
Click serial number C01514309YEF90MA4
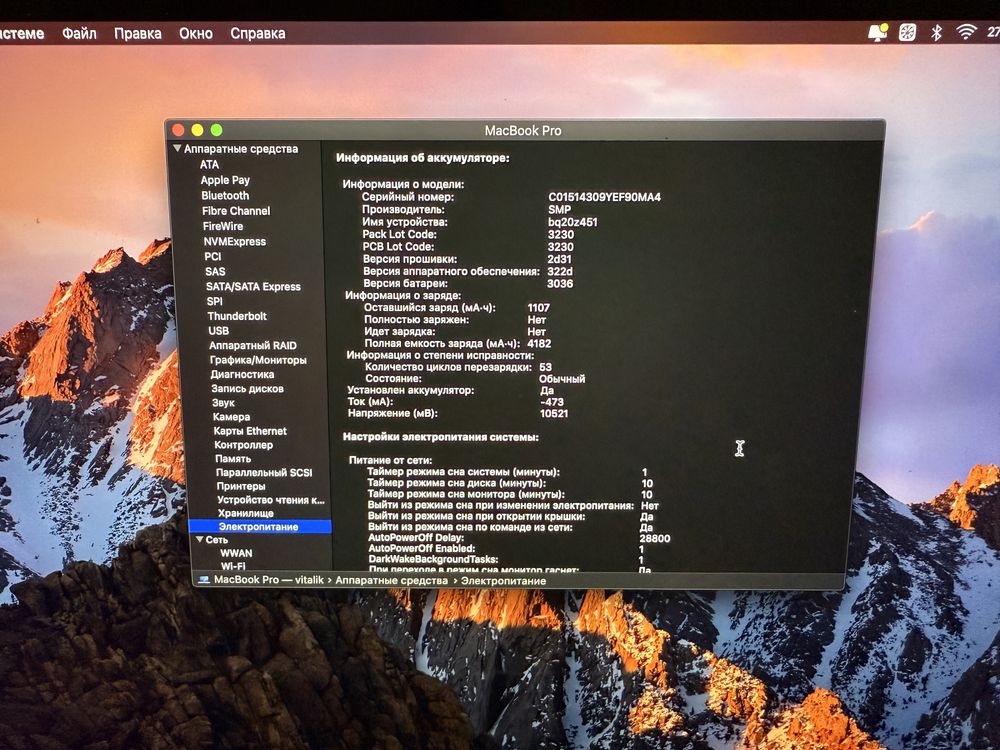tap(605, 197)
